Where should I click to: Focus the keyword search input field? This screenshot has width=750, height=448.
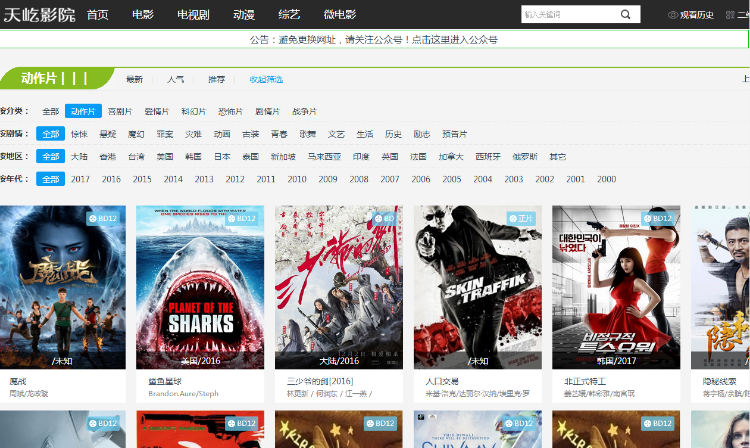[x=569, y=14]
